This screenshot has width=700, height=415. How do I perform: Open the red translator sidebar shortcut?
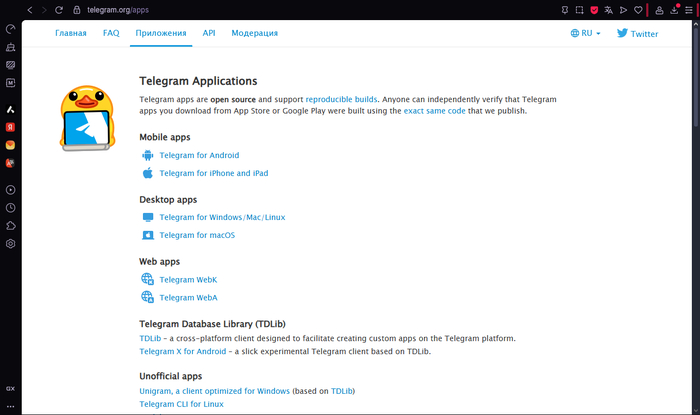click(x=10, y=163)
